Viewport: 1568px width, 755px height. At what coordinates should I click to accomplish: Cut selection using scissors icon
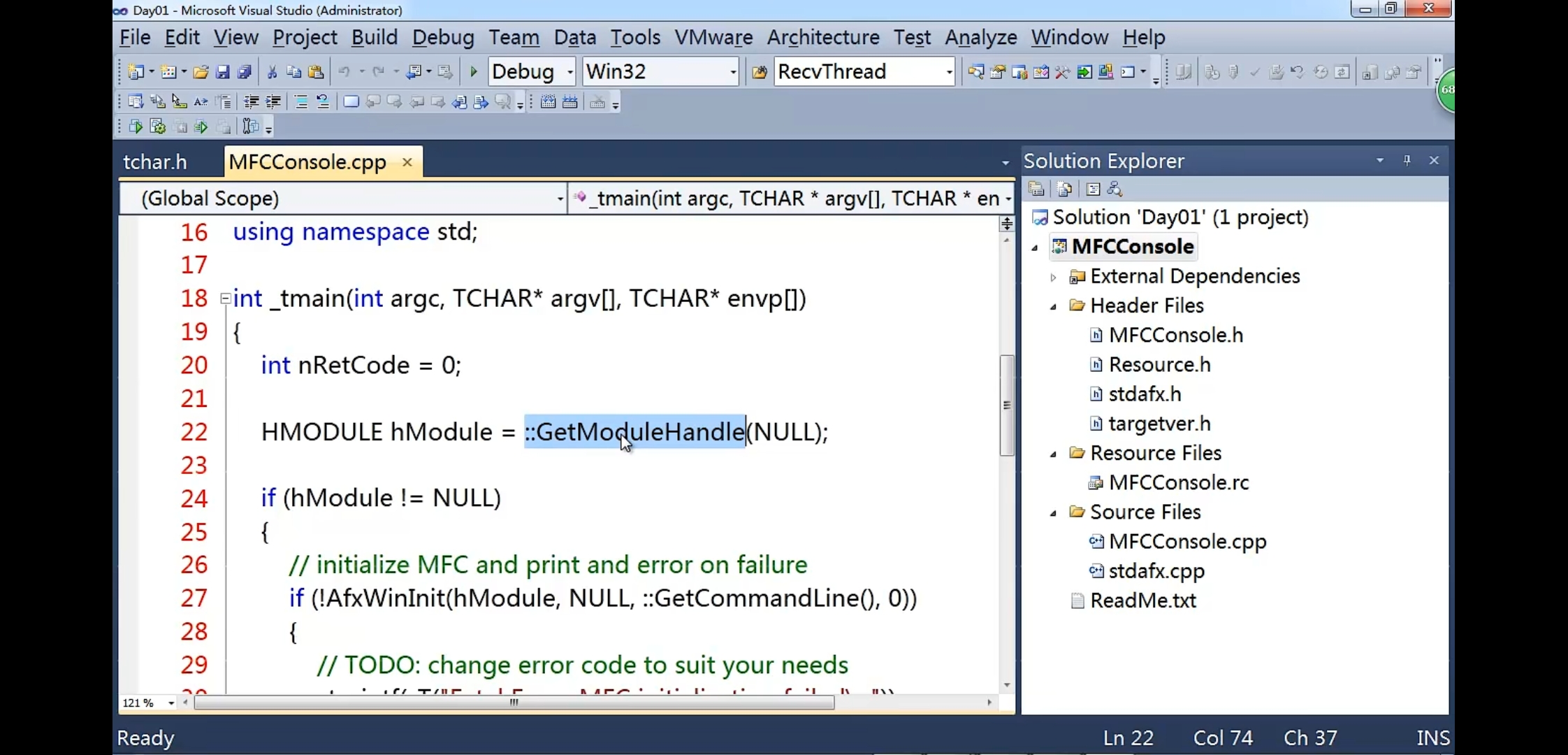point(273,72)
